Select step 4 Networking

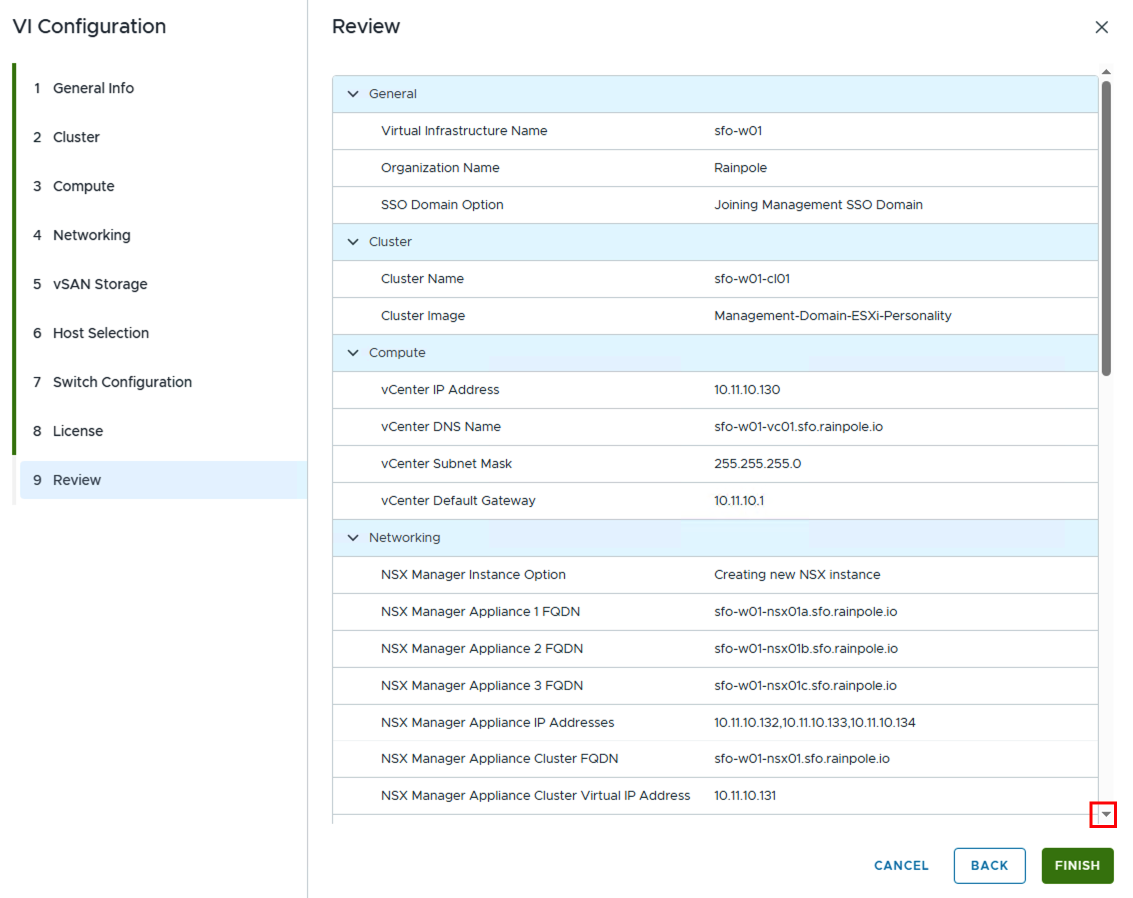pos(91,235)
